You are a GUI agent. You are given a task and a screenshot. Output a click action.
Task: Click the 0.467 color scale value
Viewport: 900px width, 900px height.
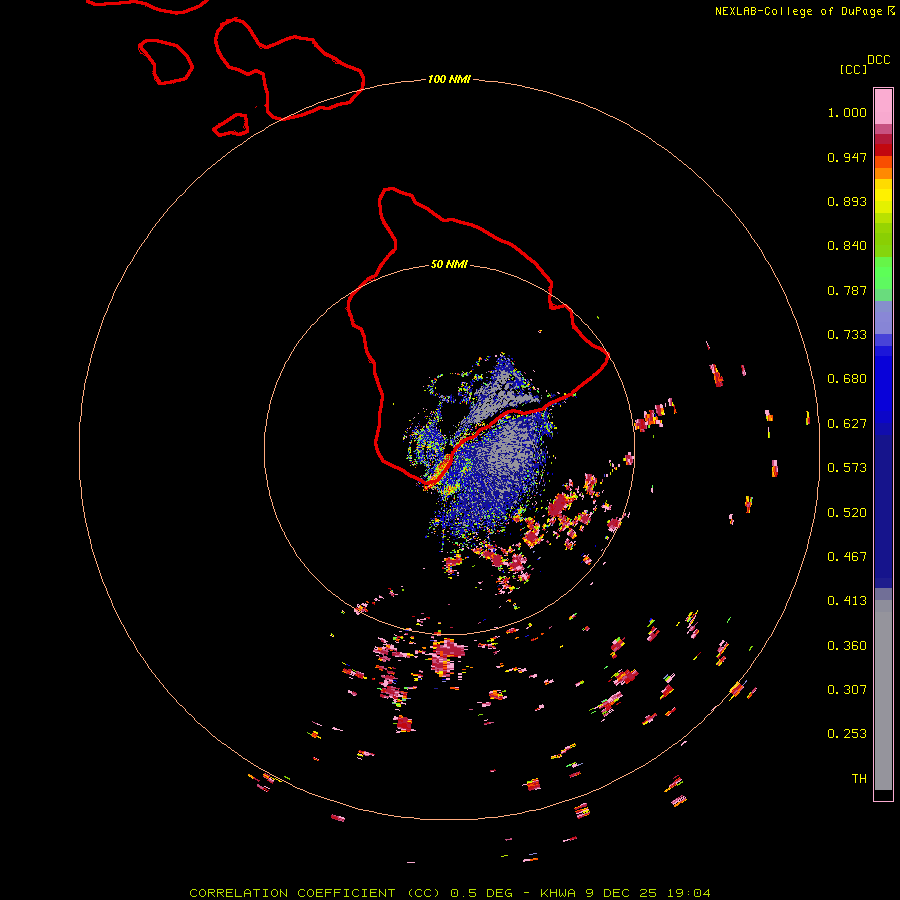click(x=847, y=557)
